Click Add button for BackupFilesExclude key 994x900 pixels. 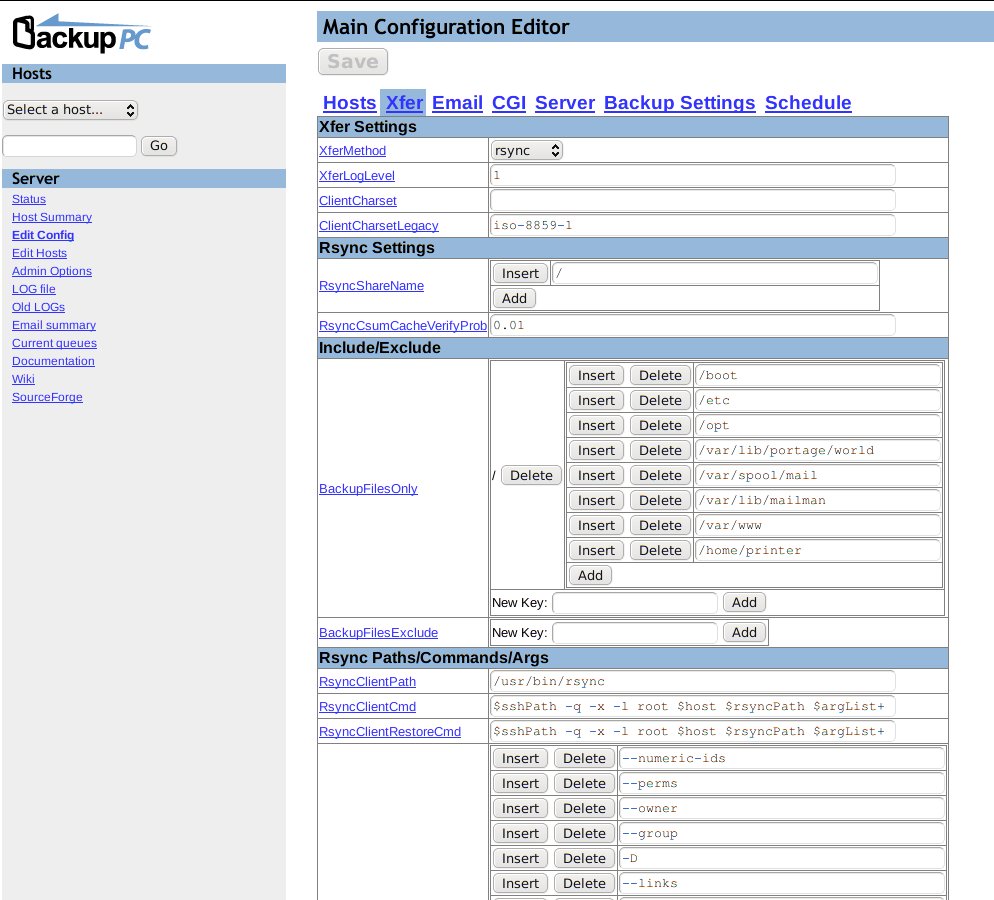click(x=744, y=632)
